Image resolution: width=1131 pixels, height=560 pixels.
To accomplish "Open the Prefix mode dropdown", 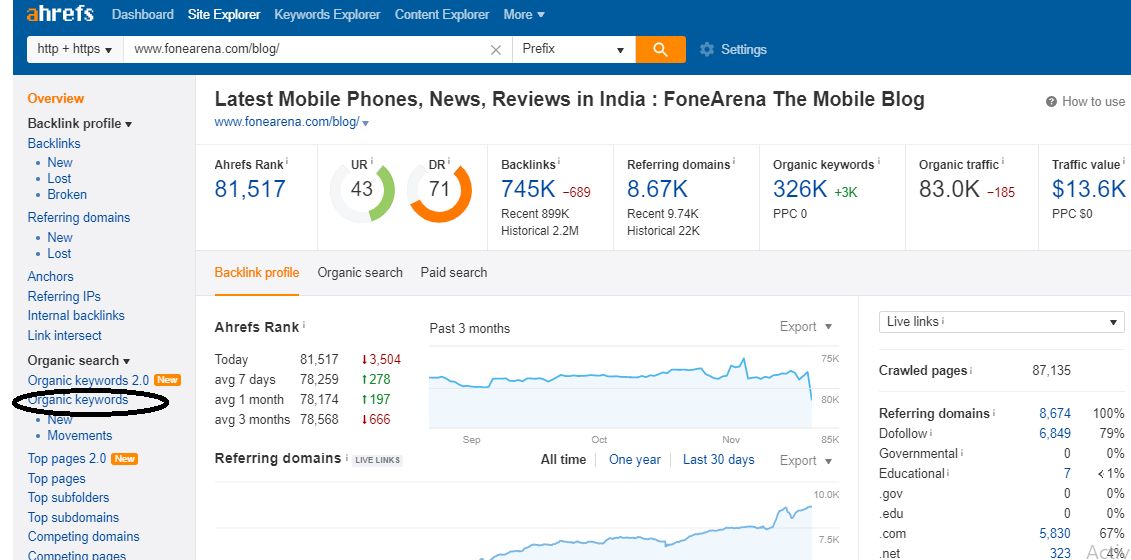I will (573, 50).
